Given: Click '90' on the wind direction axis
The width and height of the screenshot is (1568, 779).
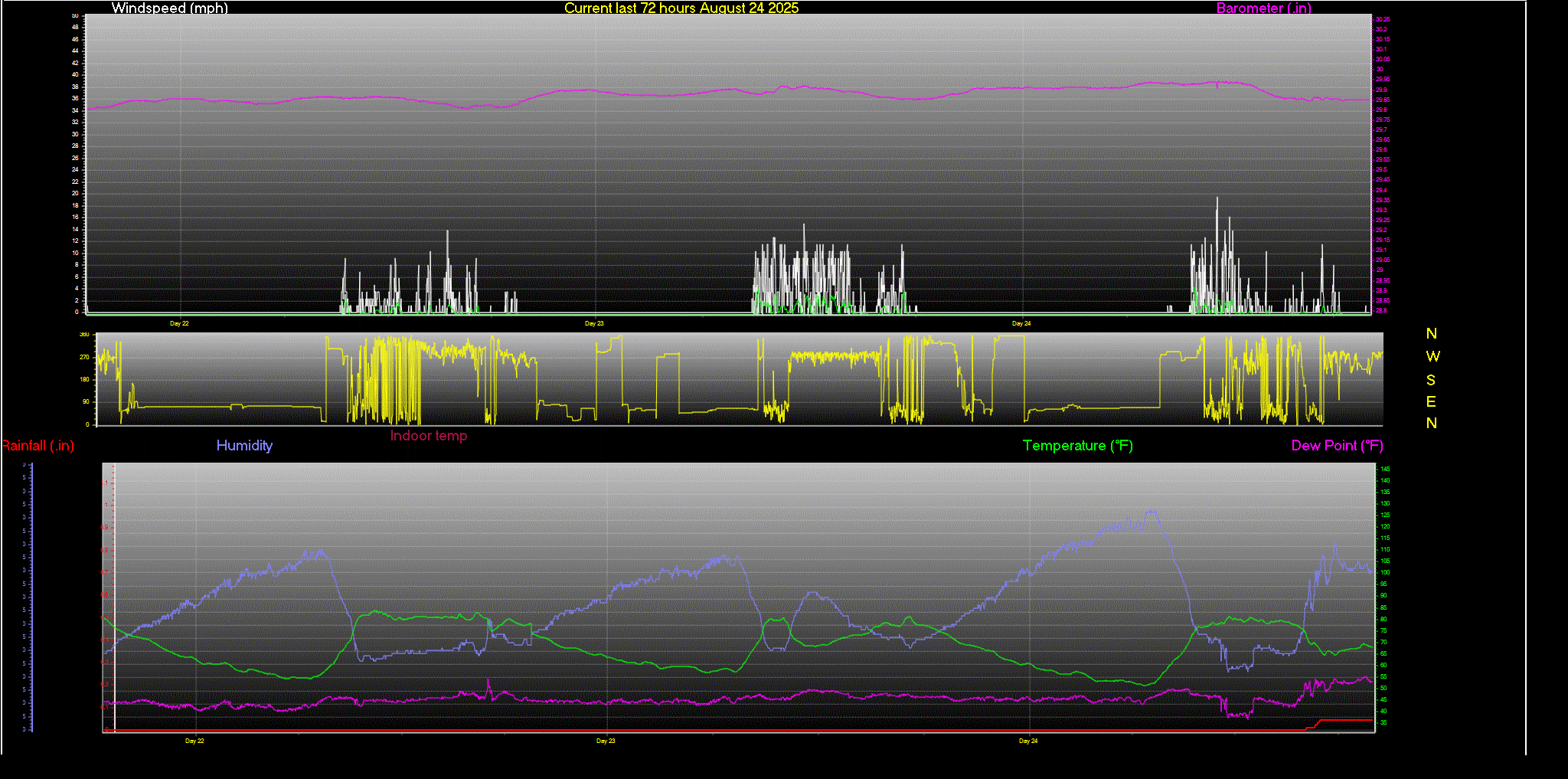Looking at the screenshot, I should [x=86, y=401].
